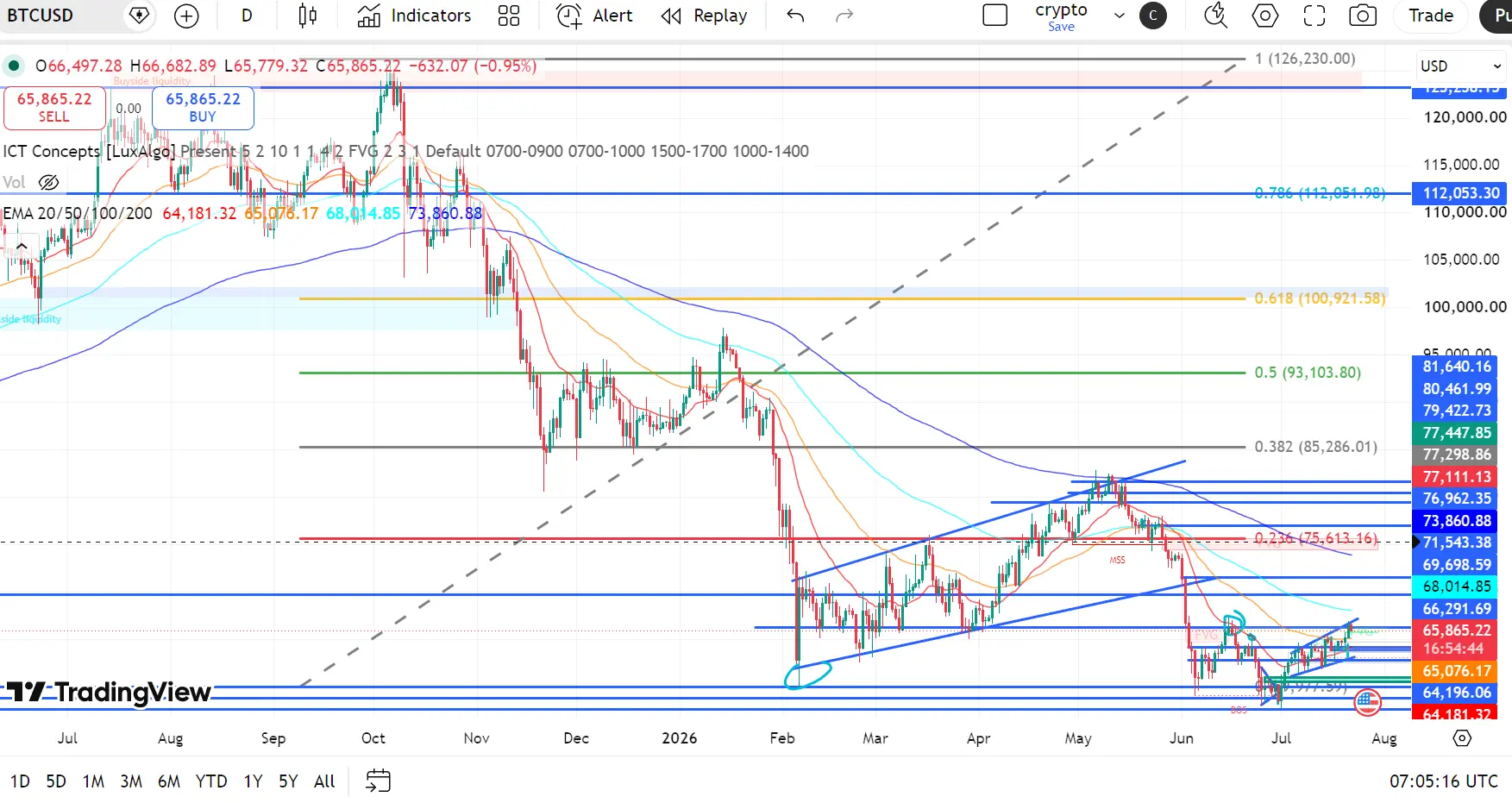Start bar Replay mode
Image resolution: width=1512 pixels, height=803 pixels.
pos(705,16)
